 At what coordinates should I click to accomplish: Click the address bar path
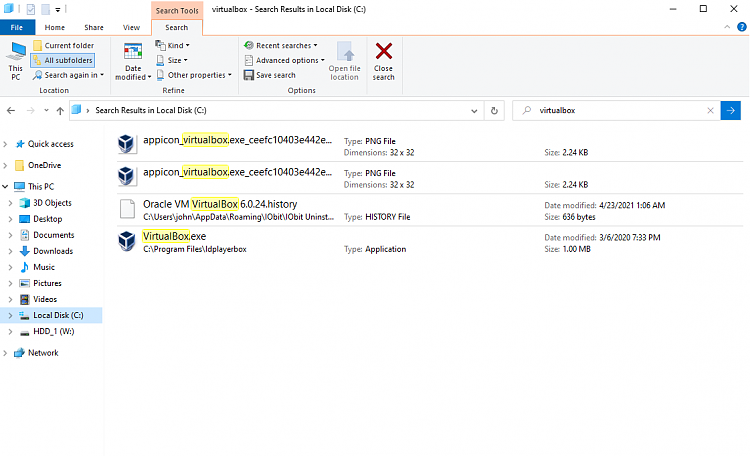tap(151, 110)
